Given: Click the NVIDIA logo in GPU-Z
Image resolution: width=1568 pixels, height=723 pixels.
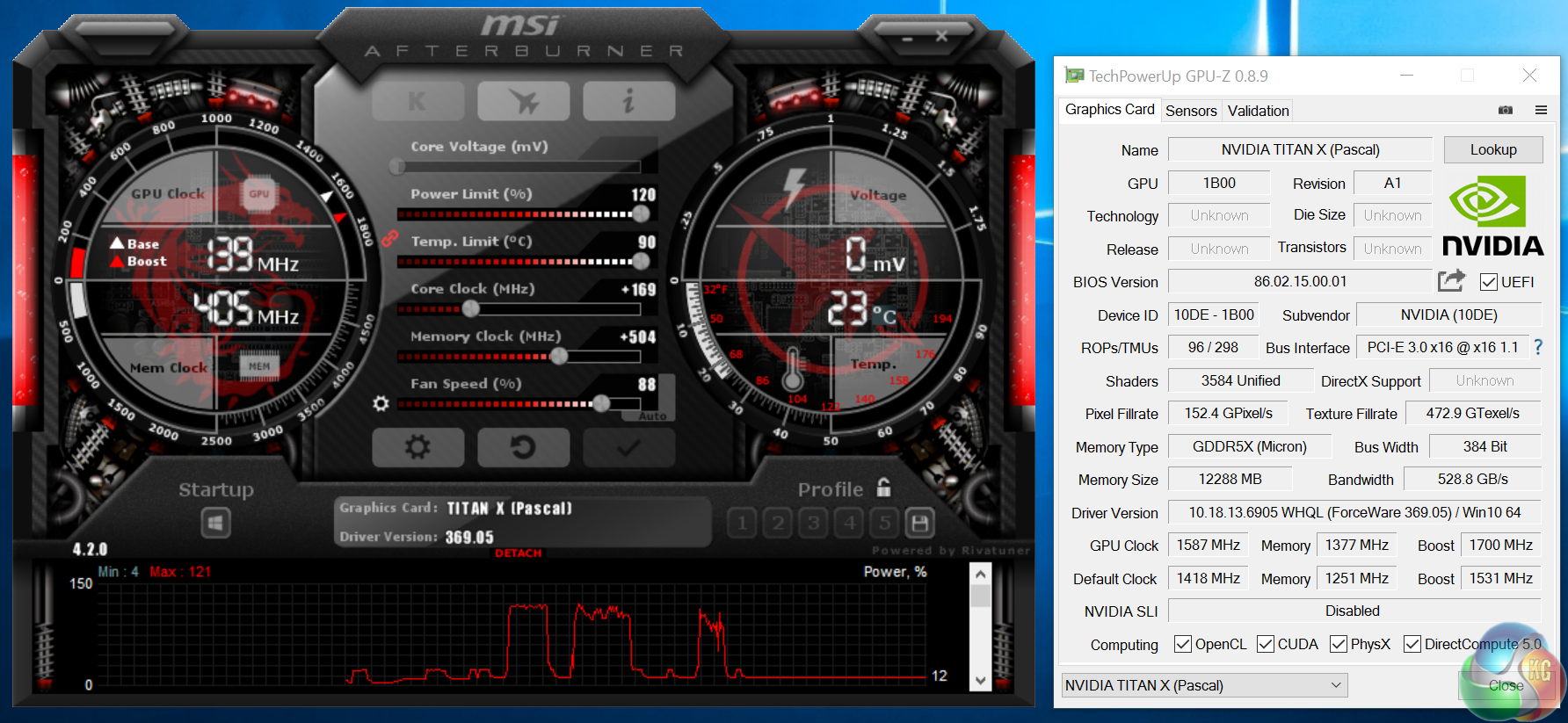Looking at the screenshot, I should [1492, 215].
